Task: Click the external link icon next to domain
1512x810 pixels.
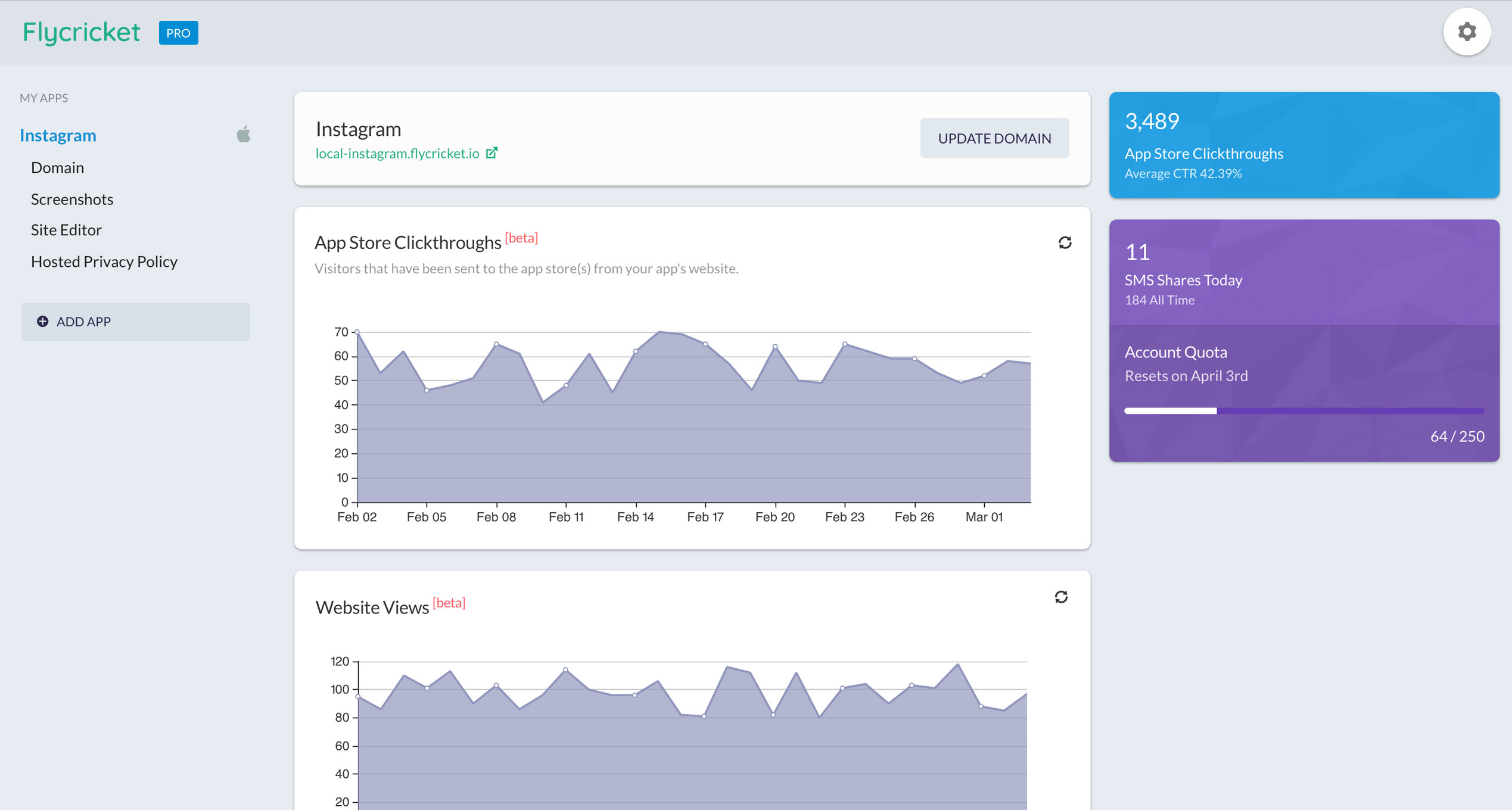Action: [491, 153]
